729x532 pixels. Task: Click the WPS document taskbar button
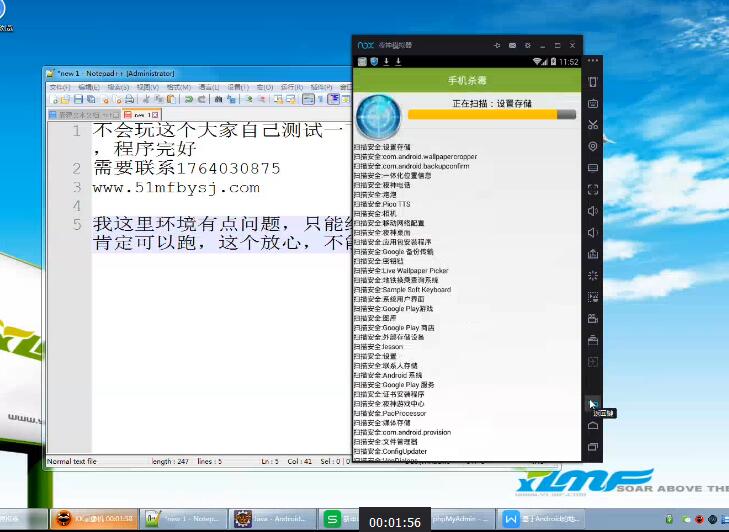(541, 519)
